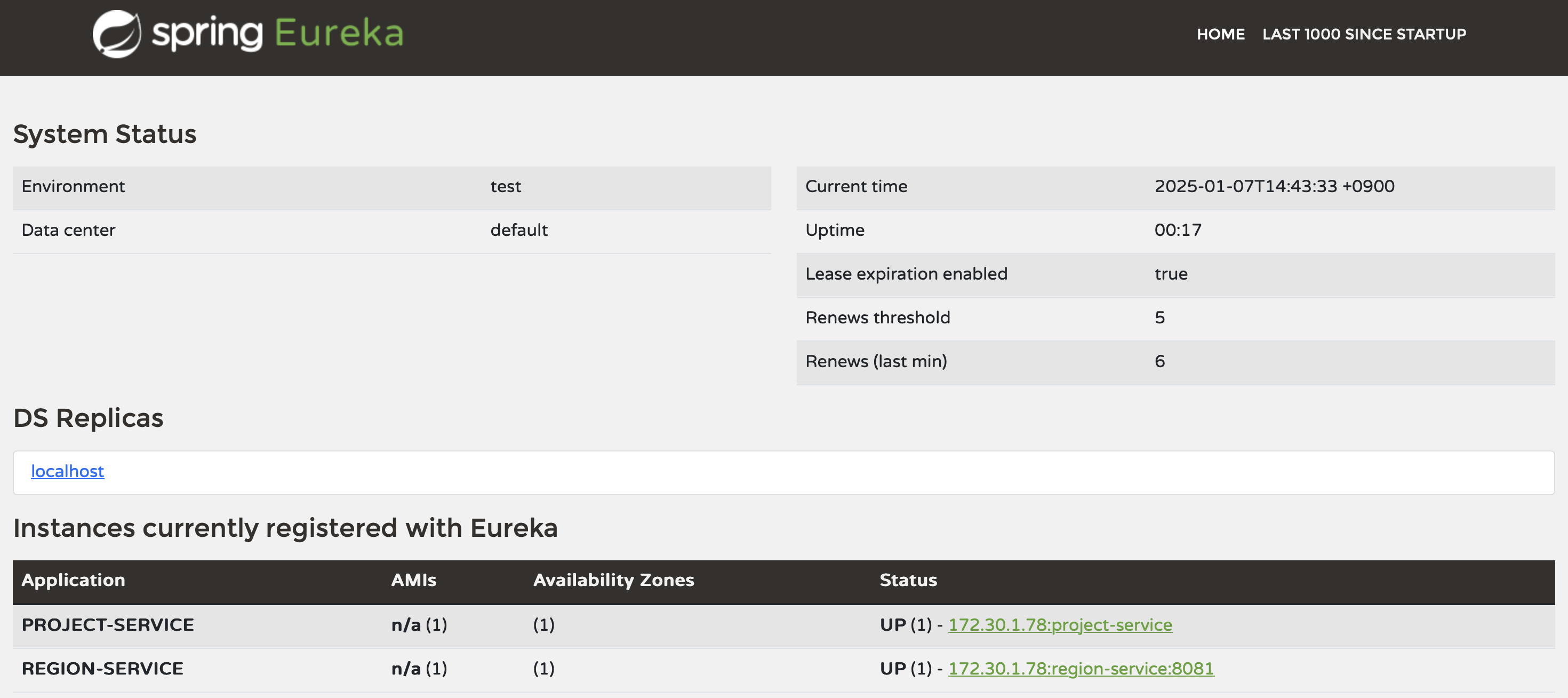Click the Status column header

tap(908, 580)
